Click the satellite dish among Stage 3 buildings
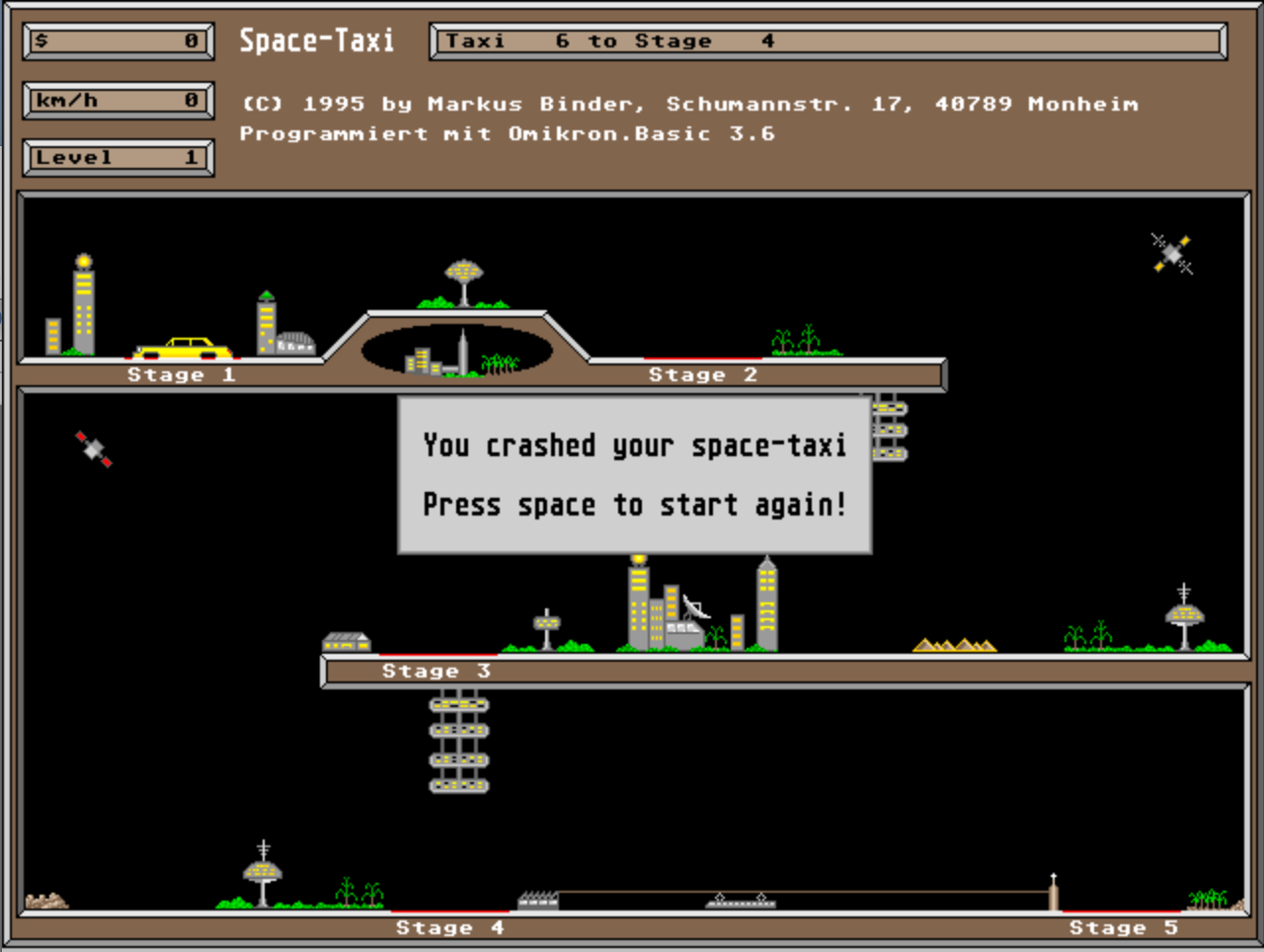The height and width of the screenshot is (952, 1264). tap(696, 608)
